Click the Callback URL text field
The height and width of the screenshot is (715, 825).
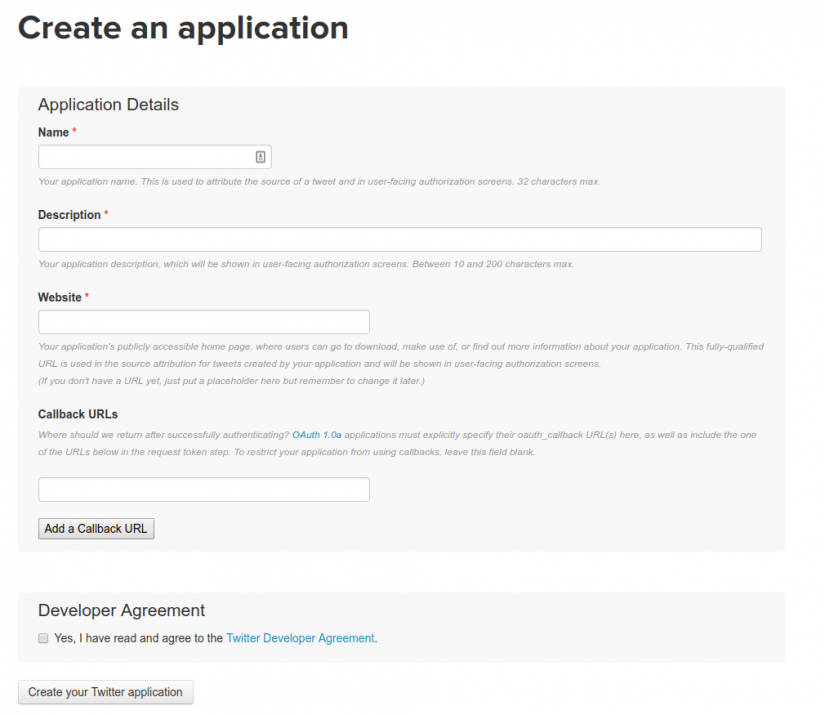(203, 489)
